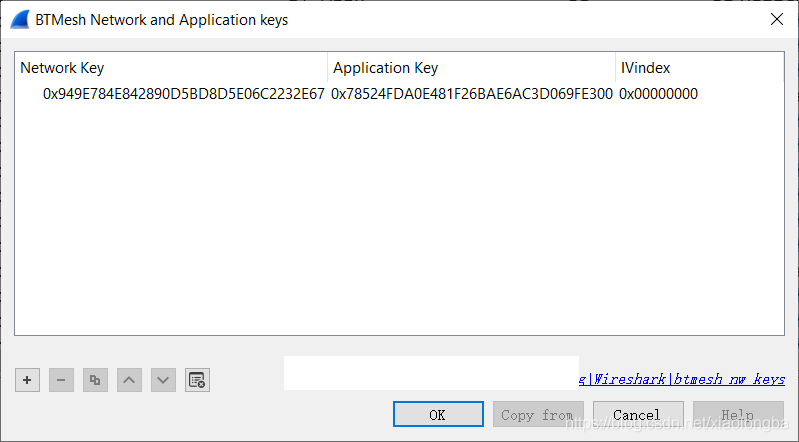Image resolution: width=799 pixels, height=442 pixels.
Task: Select the Application Key value cell
Action: pyautogui.click(x=471, y=94)
